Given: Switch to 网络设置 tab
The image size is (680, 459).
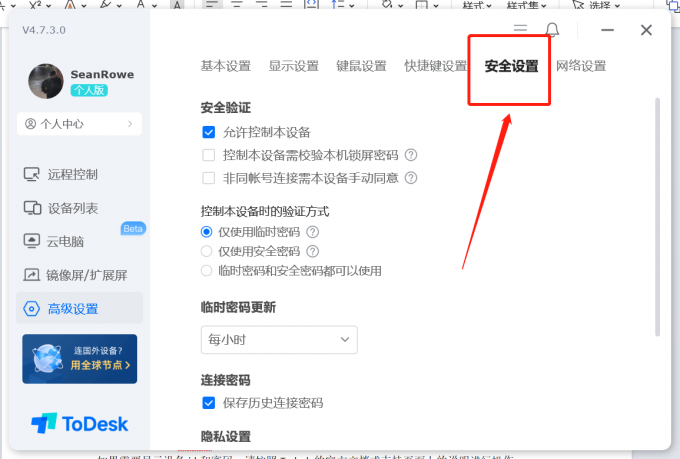Looking at the screenshot, I should click(581, 66).
